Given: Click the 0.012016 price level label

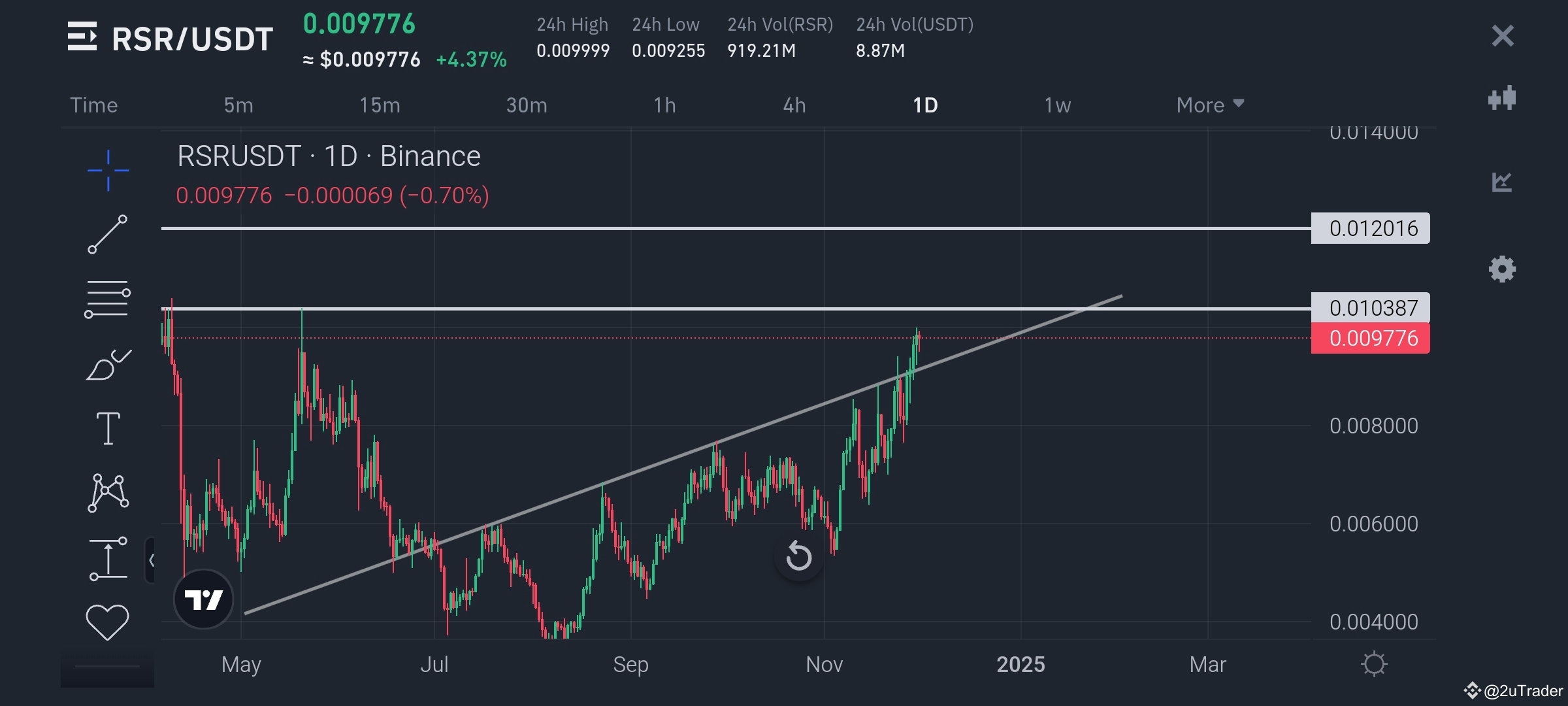Looking at the screenshot, I should click(1369, 229).
